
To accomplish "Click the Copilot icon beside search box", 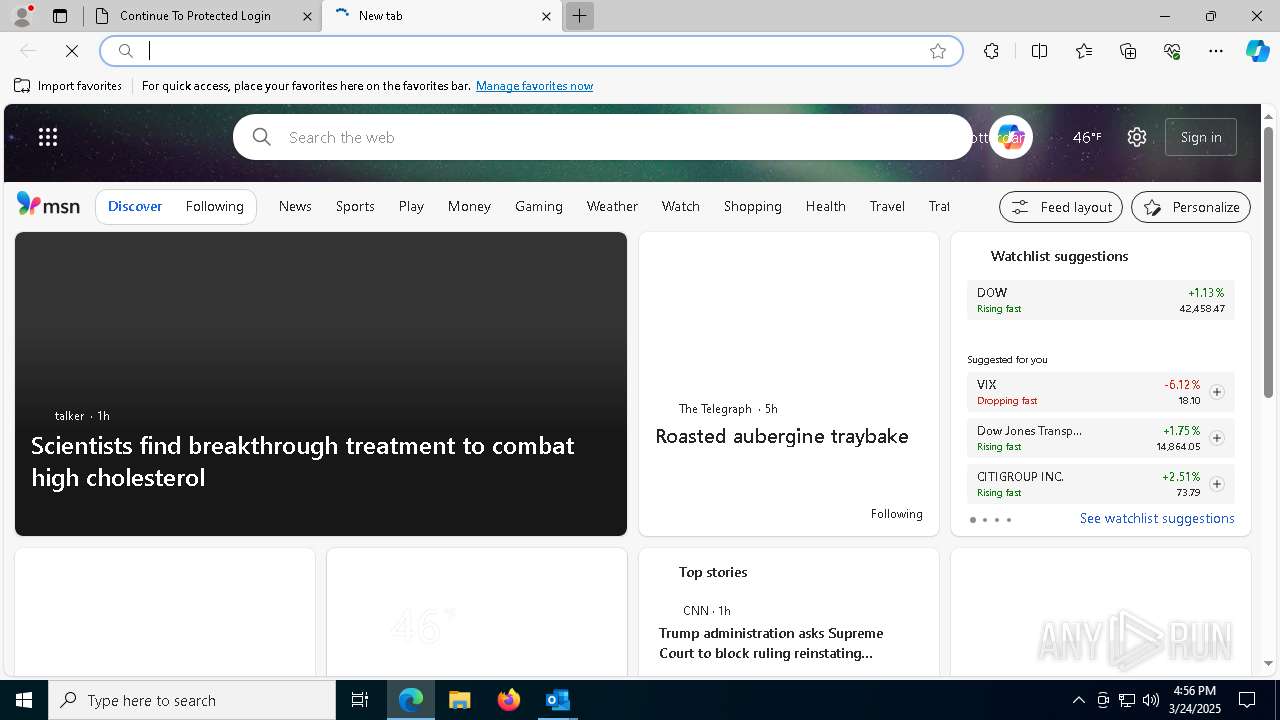I will click(x=1010, y=137).
